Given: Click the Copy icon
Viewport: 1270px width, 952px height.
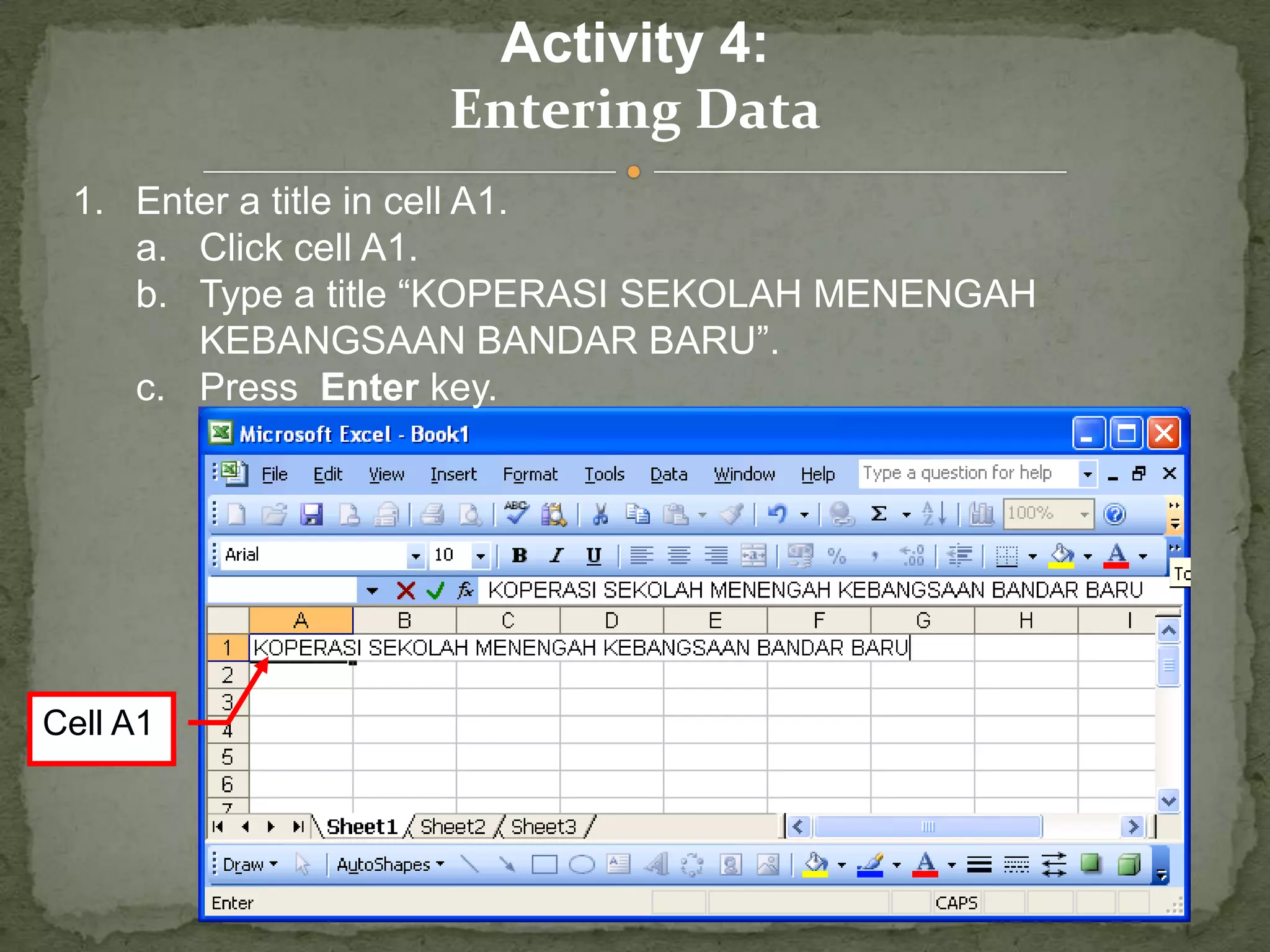Looking at the screenshot, I should (637, 514).
